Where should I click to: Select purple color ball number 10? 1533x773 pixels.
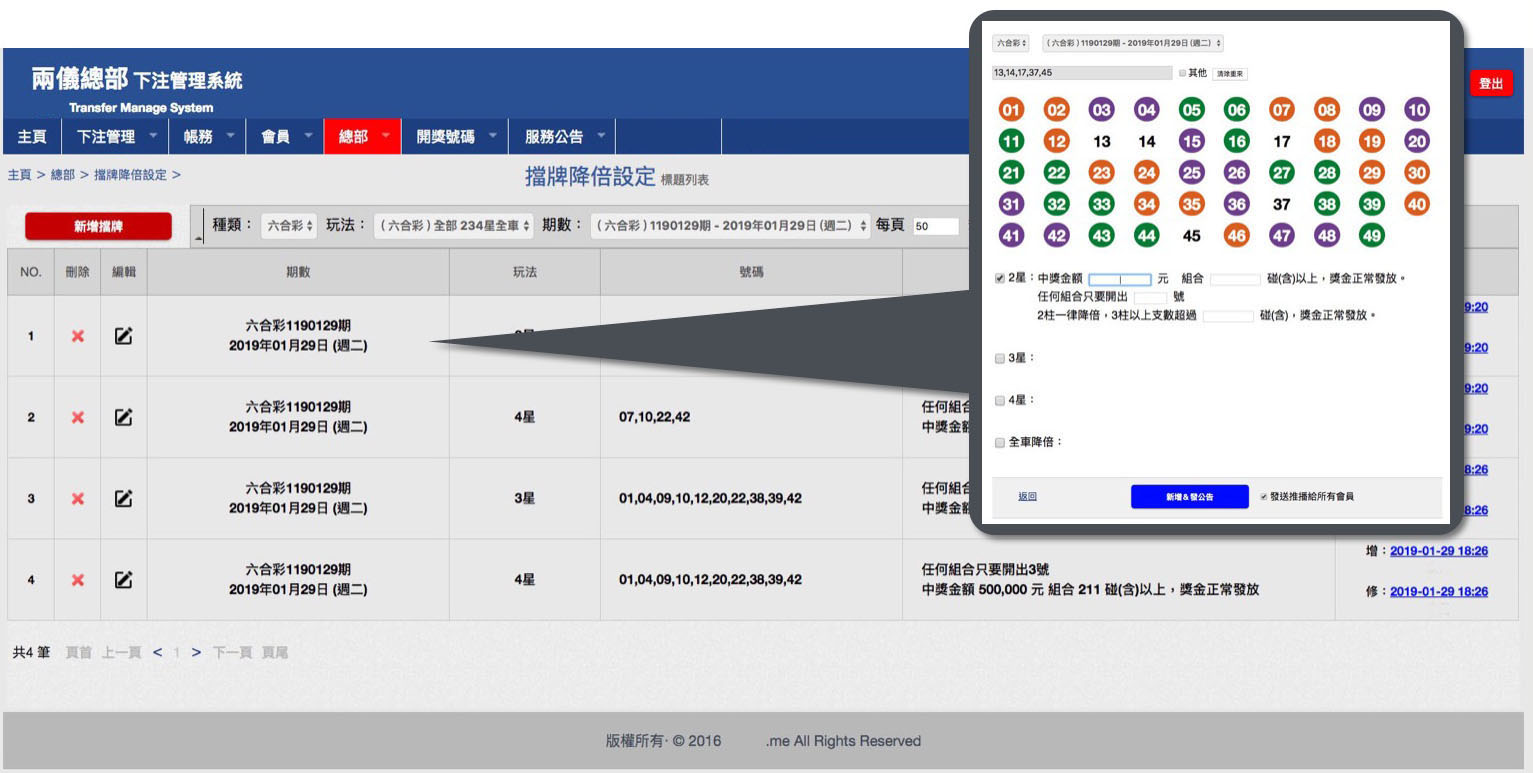coord(1417,110)
